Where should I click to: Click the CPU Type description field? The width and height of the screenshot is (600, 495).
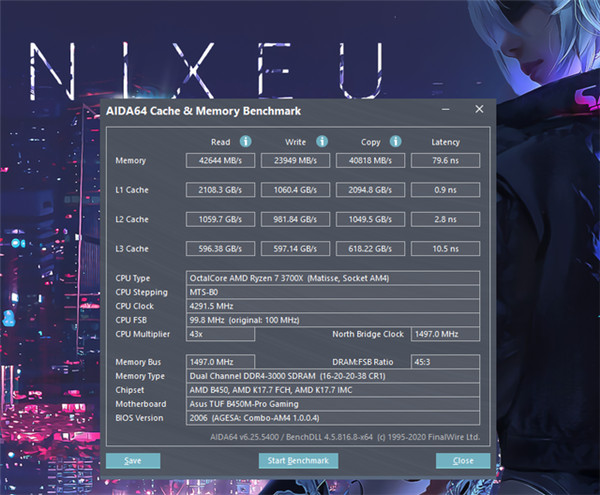[332, 277]
